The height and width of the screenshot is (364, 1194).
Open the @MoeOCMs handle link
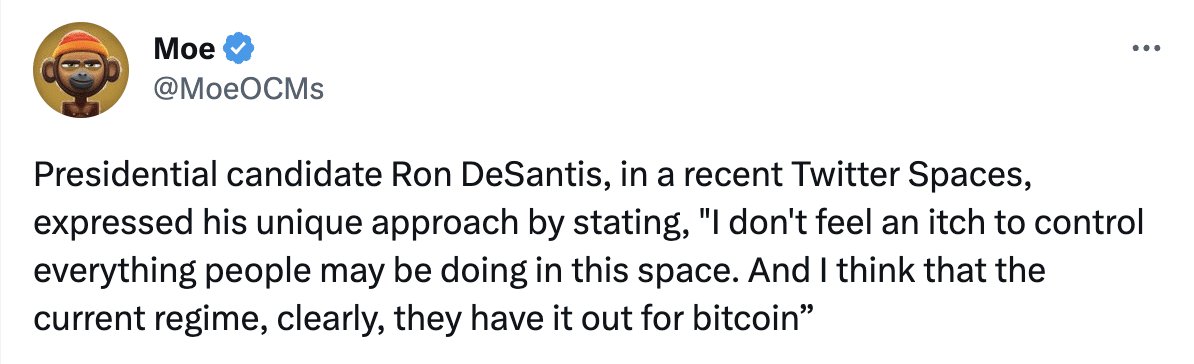(238, 89)
